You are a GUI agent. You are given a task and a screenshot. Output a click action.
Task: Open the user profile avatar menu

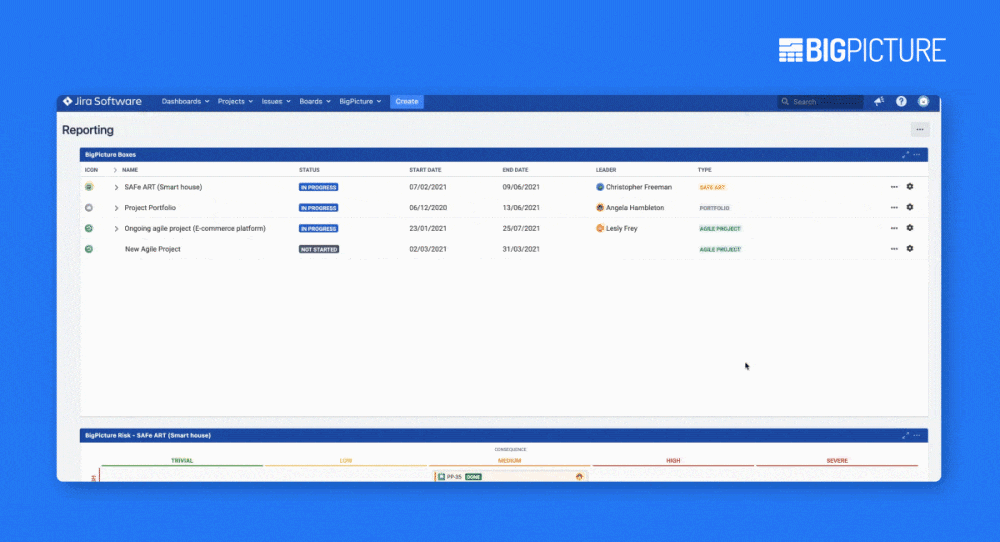(x=923, y=101)
